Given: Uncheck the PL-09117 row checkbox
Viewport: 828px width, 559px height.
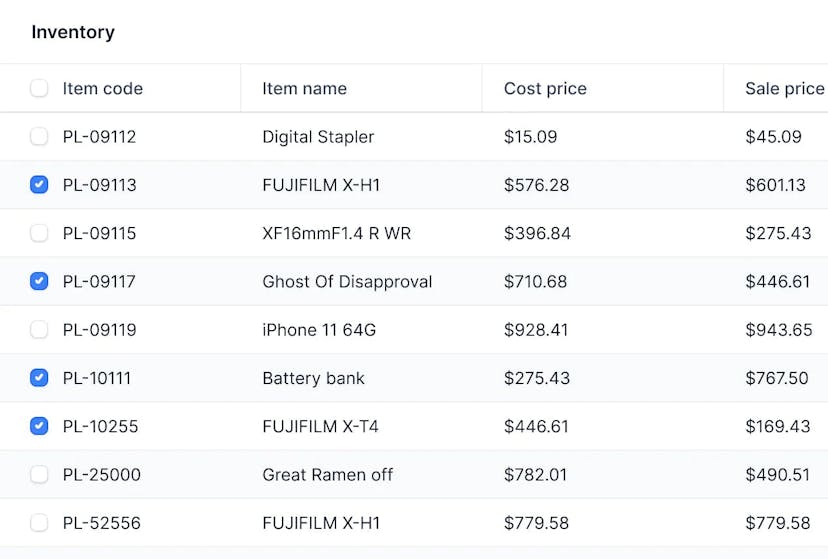Looking at the screenshot, I should 39,281.
